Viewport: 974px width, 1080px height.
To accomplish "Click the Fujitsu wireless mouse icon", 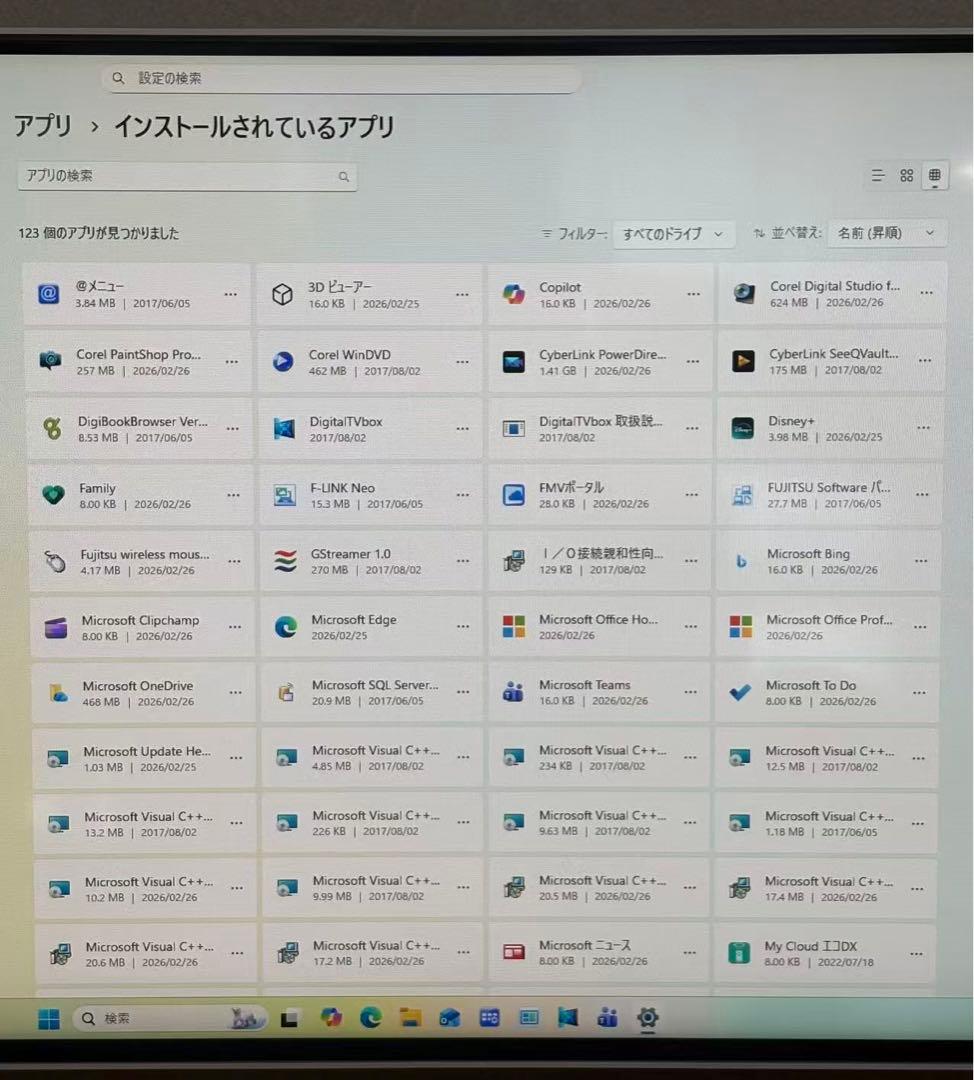I will coord(54,561).
